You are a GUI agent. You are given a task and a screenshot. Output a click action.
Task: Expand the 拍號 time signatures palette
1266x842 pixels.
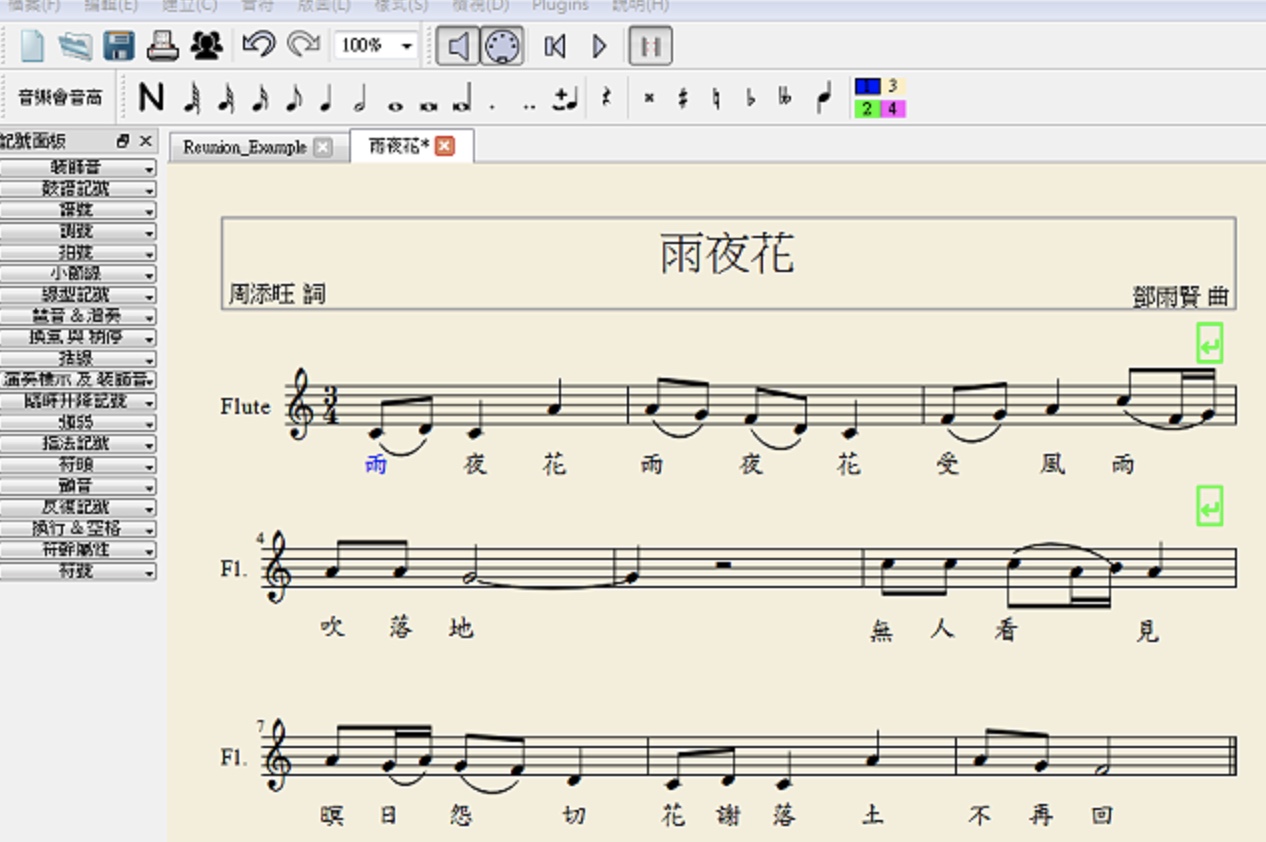(x=78, y=253)
